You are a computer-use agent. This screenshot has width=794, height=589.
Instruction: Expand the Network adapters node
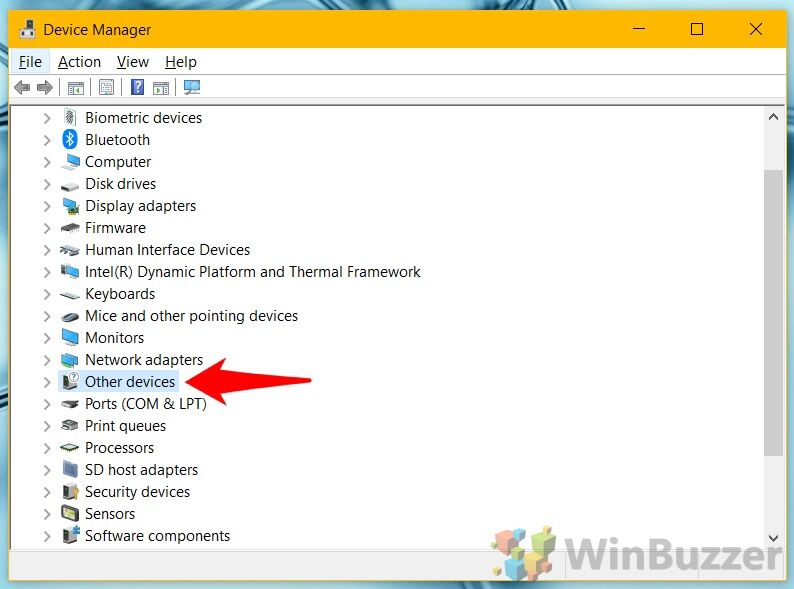point(47,360)
